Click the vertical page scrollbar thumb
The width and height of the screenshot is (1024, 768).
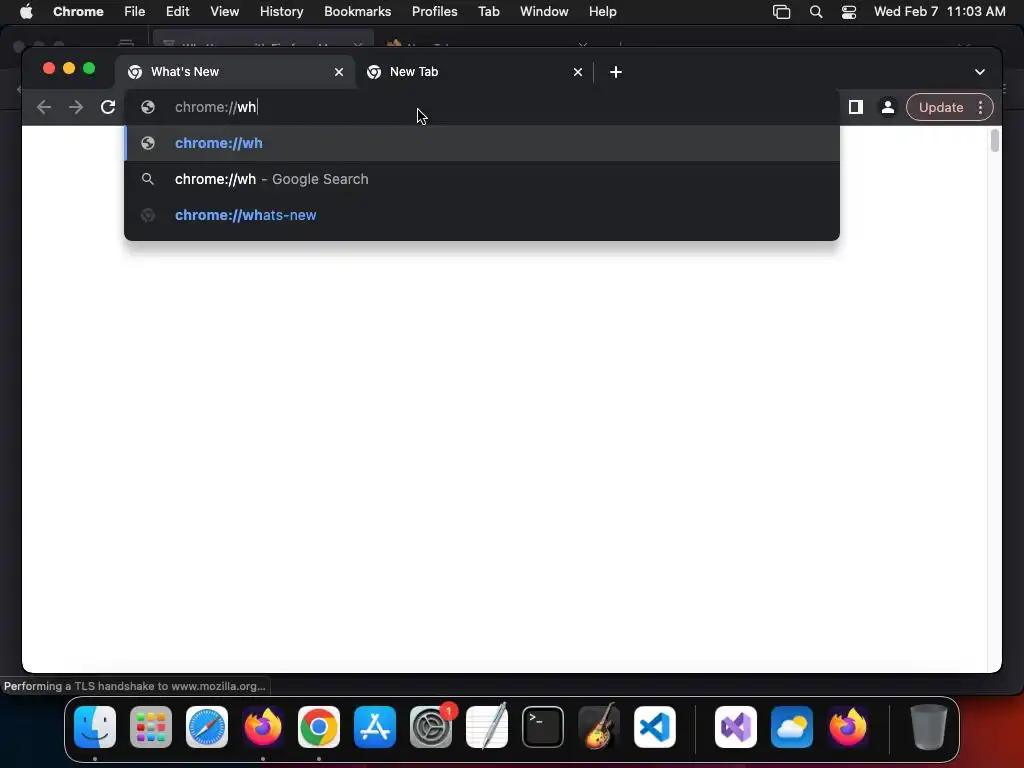click(x=995, y=140)
